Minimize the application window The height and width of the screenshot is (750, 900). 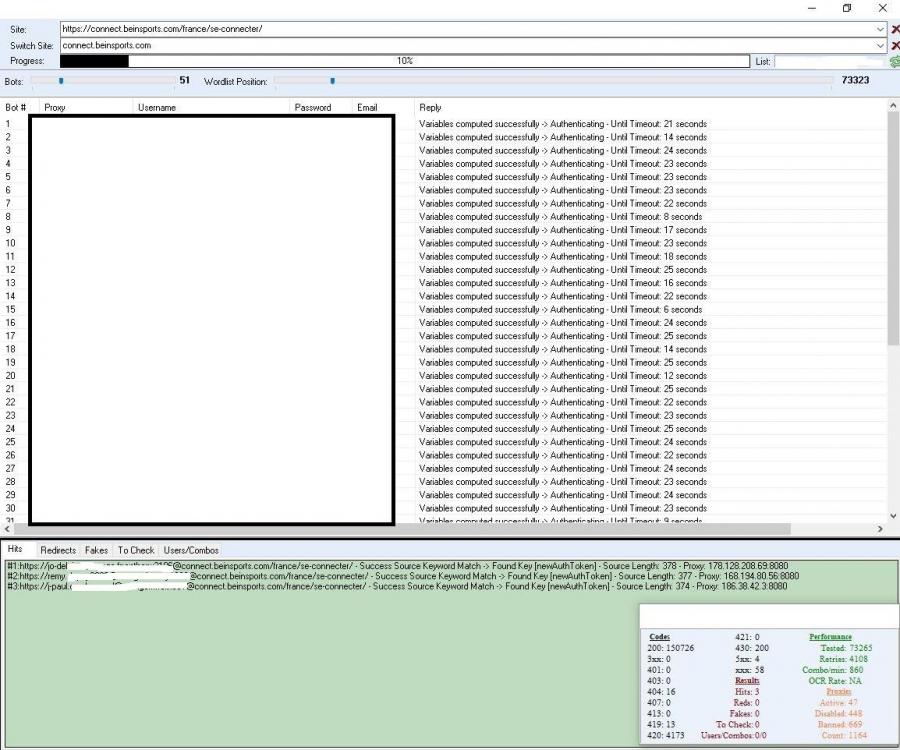[x=811, y=8]
